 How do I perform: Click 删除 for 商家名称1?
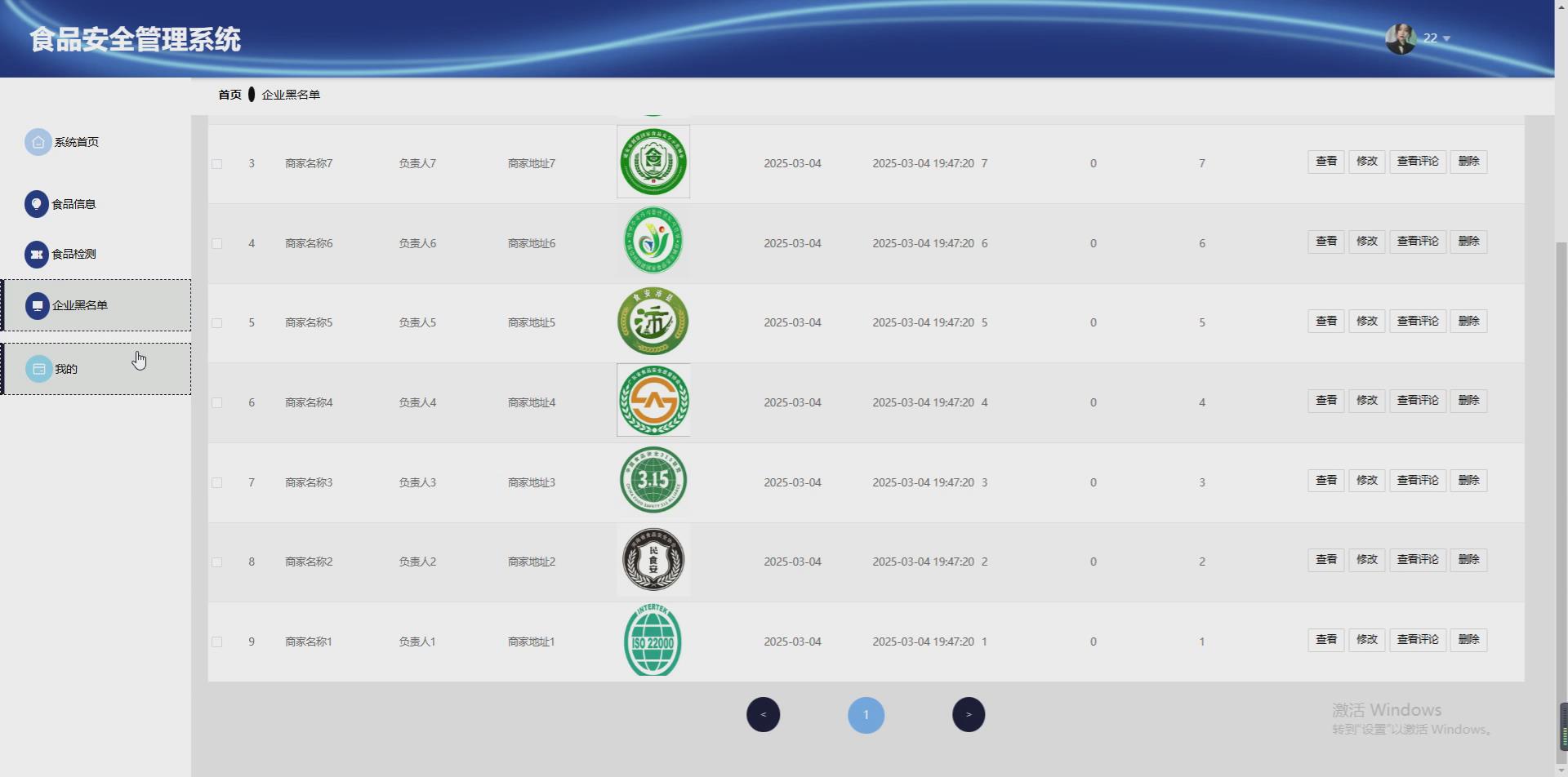coord(1468,640)
